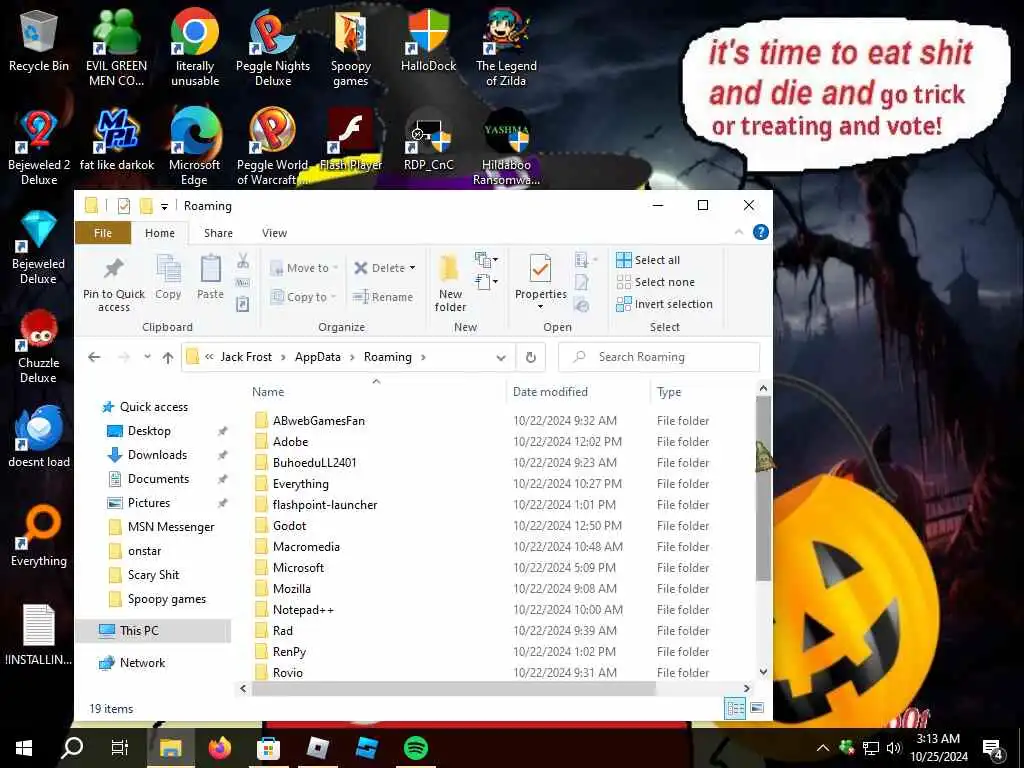Select Microsoft Edge desktop shortcut
This screenshot has width=1024, height=768.
click(x=195, y=148)
